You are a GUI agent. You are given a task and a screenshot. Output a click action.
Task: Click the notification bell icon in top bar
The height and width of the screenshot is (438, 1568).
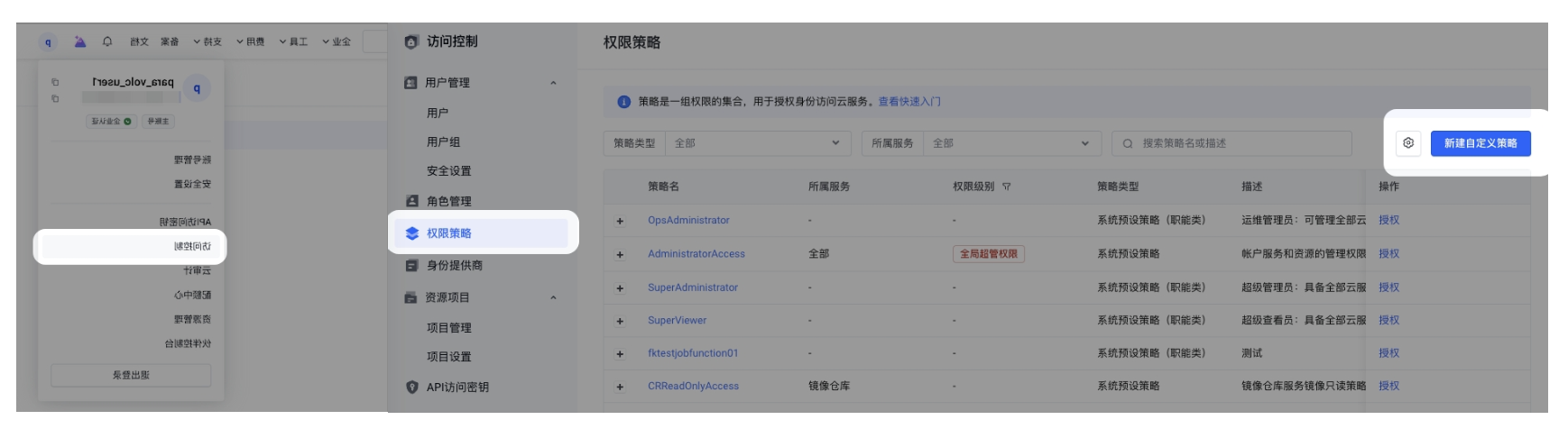[x=107, y=41]
